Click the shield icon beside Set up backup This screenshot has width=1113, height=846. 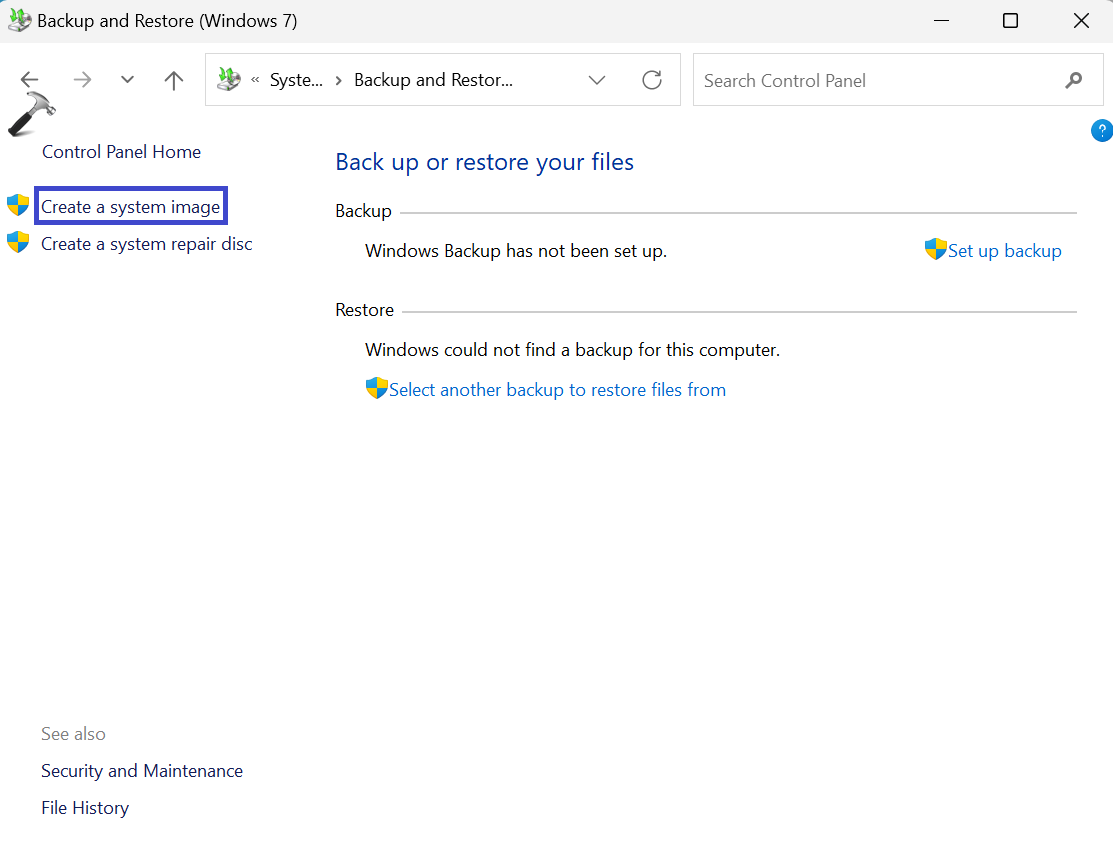pos(936,250)
